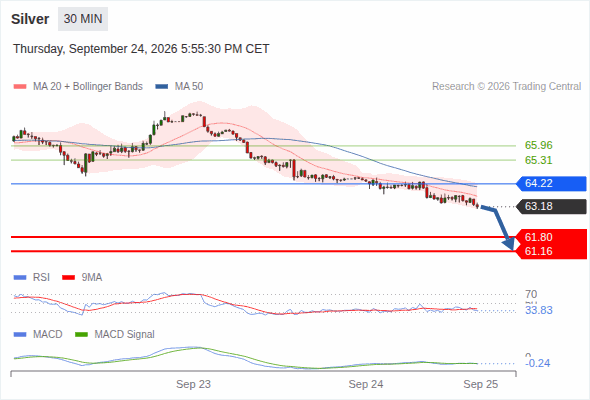Image resolution: width=590 pixels, height=400 pixels.
Task: Click the 65.31 resistance level label
Action: tap(538, 160)
